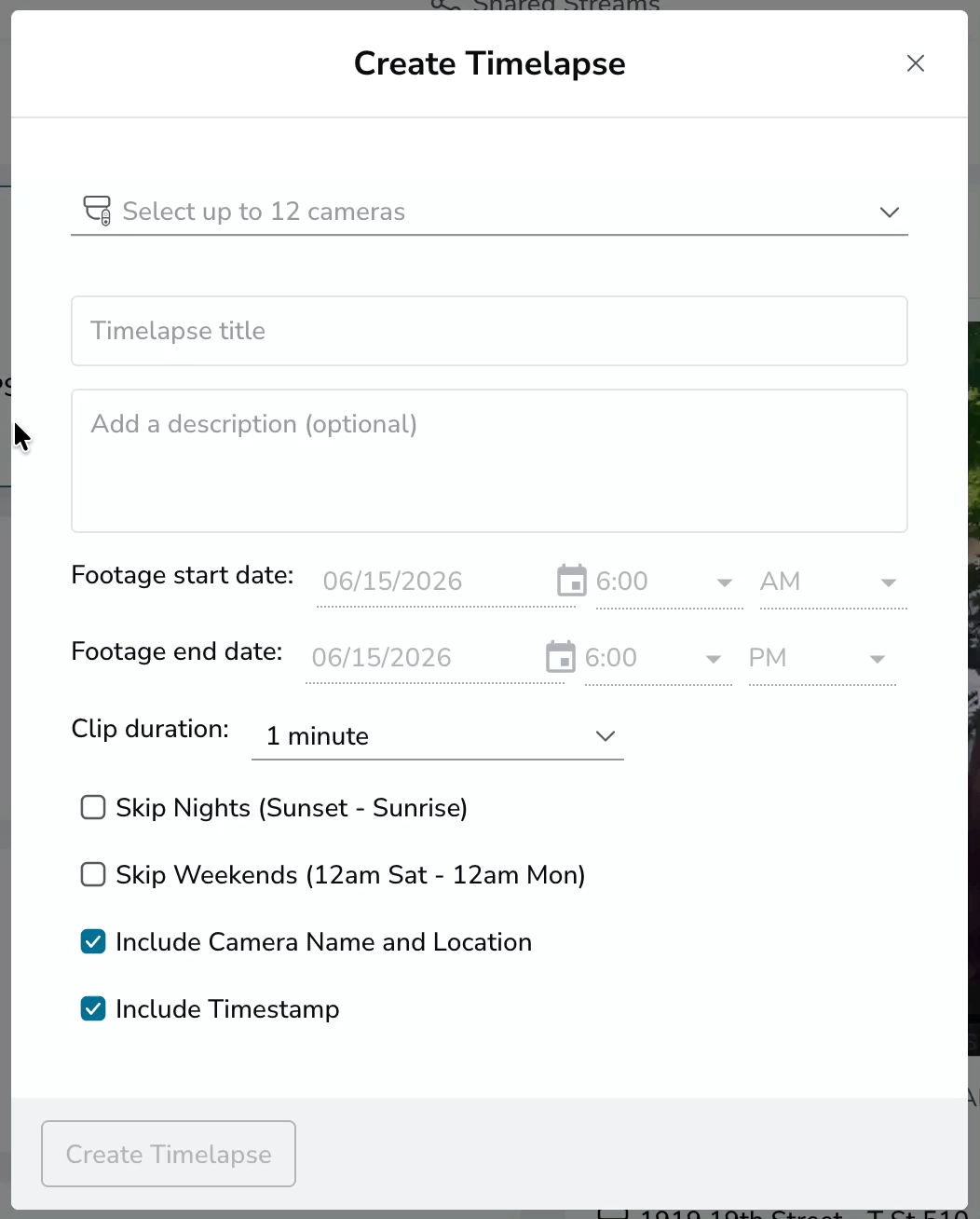Click the Create Timelapse dialog heading
980x1219 pixels.
tap(490, 63)
